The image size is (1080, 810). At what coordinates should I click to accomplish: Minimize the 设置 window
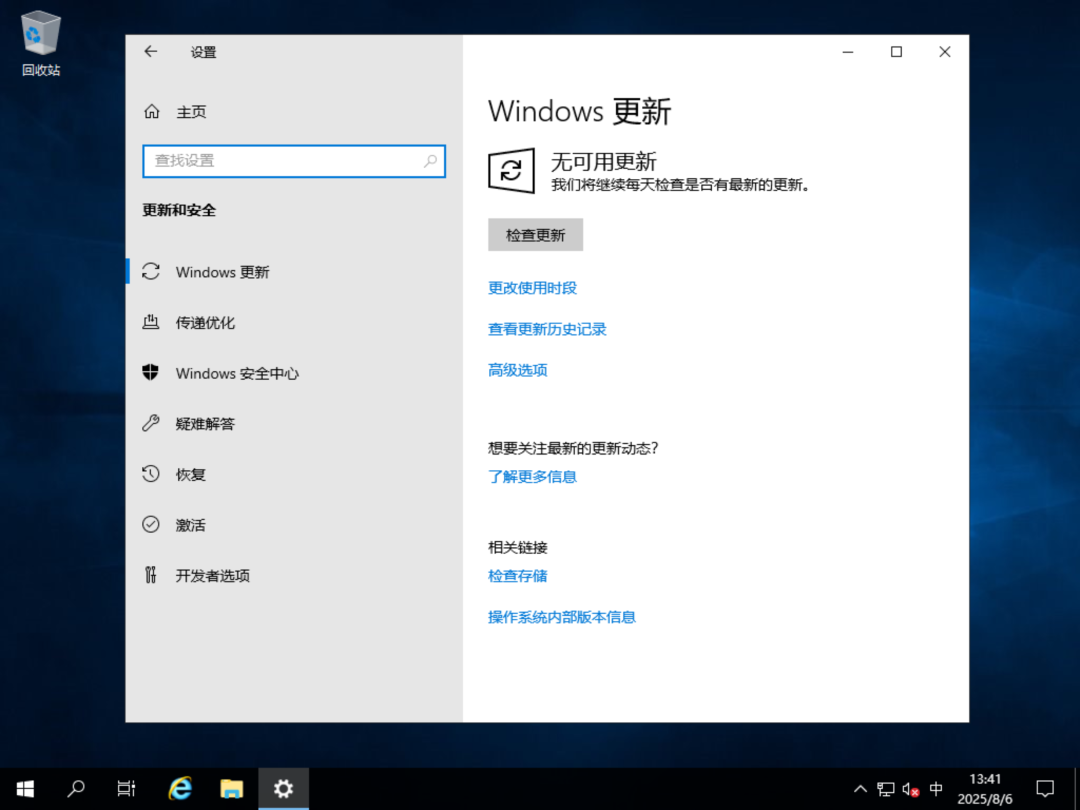[848, 52]
